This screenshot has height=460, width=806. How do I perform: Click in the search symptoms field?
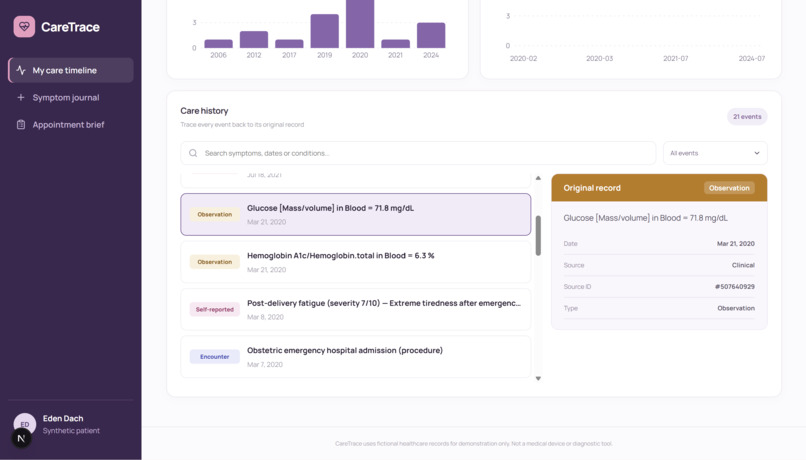pyautogui.click(x=418, y=153)
